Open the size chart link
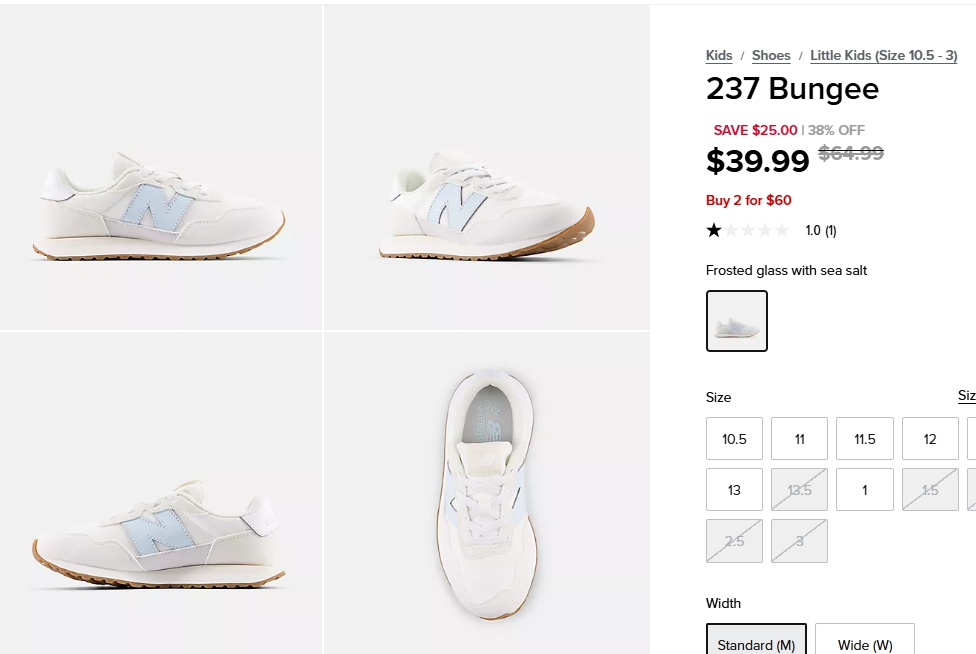Screen dimensions: 976x654 (966, 396)
